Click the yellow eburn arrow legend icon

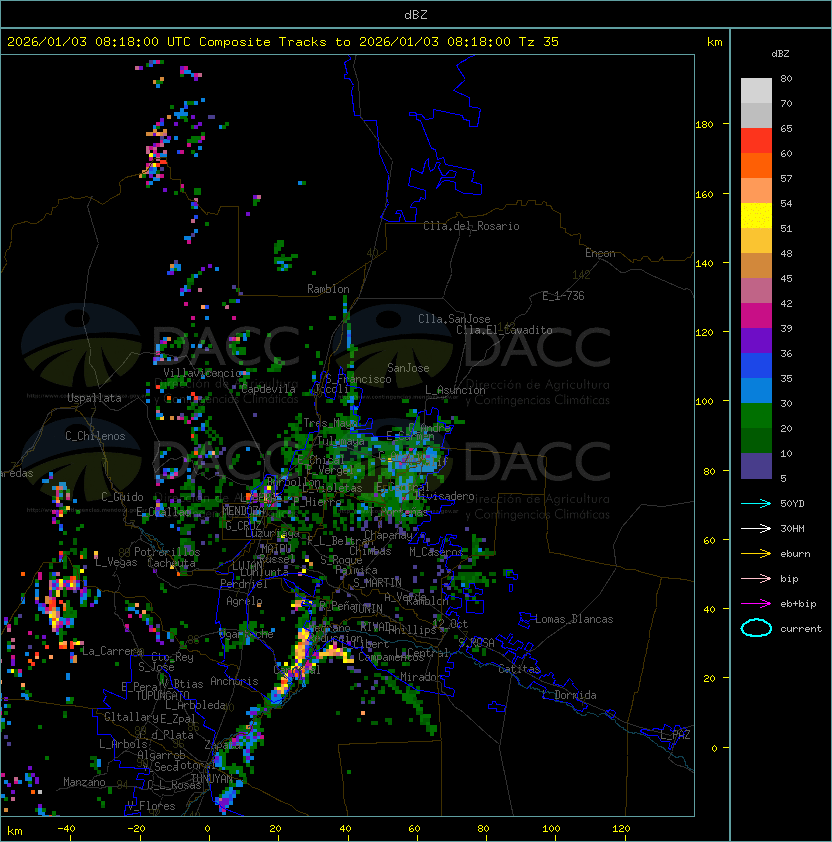point(756,553)
